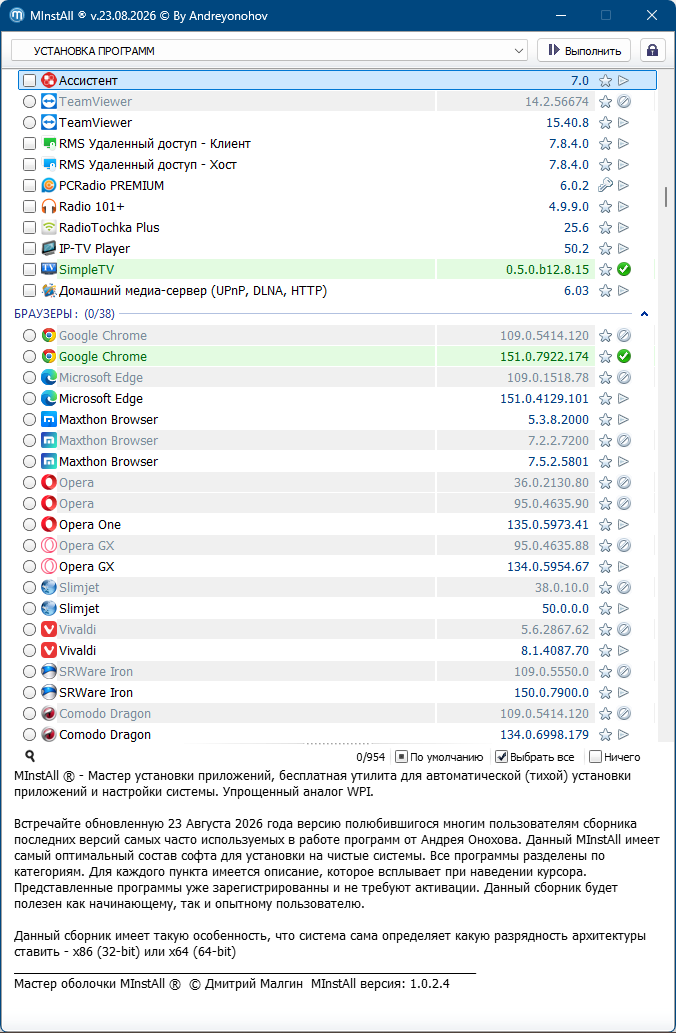Click the vertical scrollbar thumb of the program list
Image resolution: width=676 pixels, height=1033 pixels.
665,196
